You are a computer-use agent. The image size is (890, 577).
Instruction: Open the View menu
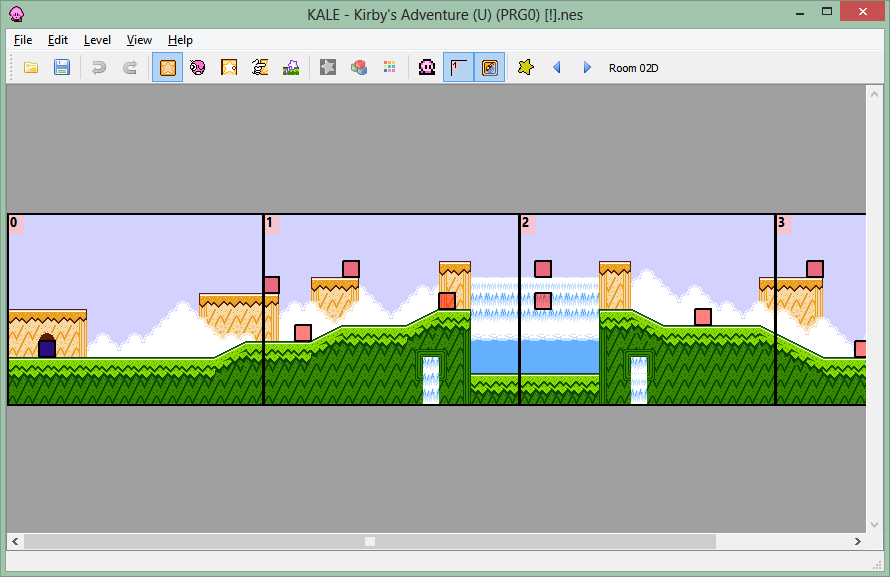(139, 40)
